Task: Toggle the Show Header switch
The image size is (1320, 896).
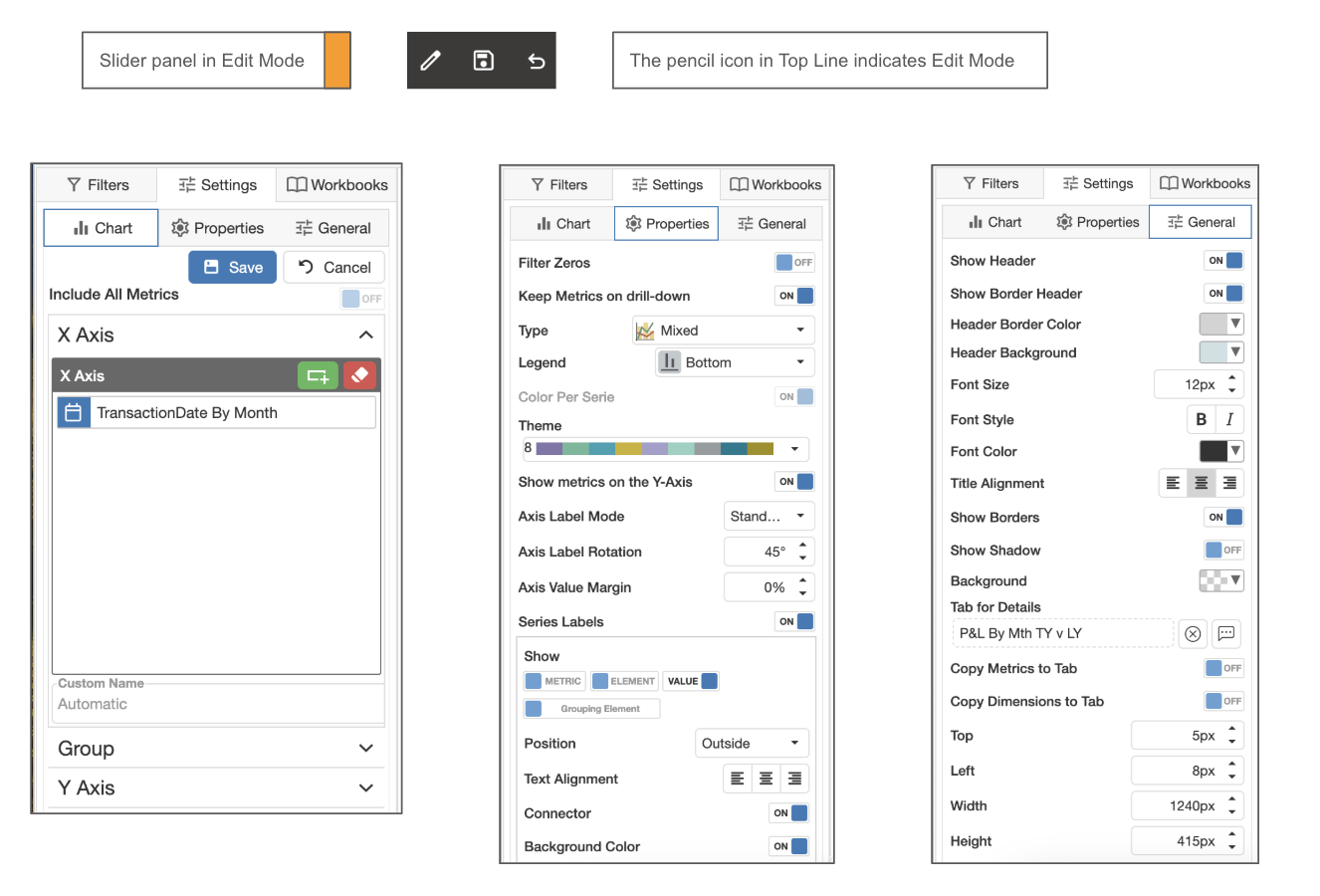Action: click(1224, 261)
